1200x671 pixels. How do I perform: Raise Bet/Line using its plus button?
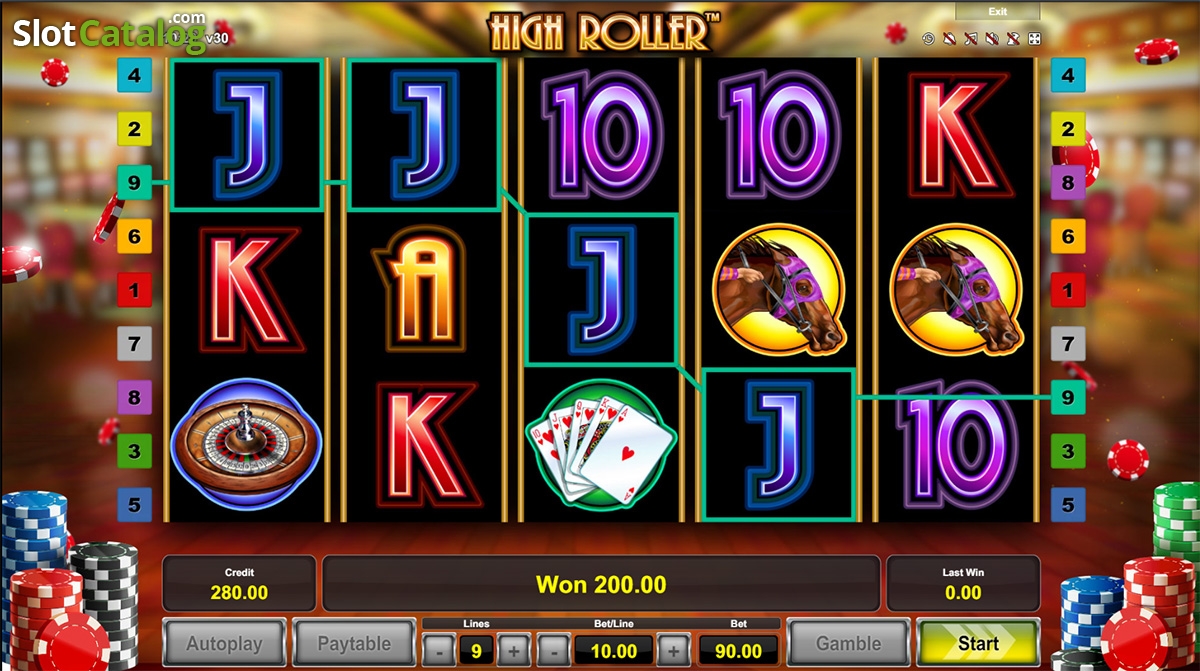(x=673, y=650)
